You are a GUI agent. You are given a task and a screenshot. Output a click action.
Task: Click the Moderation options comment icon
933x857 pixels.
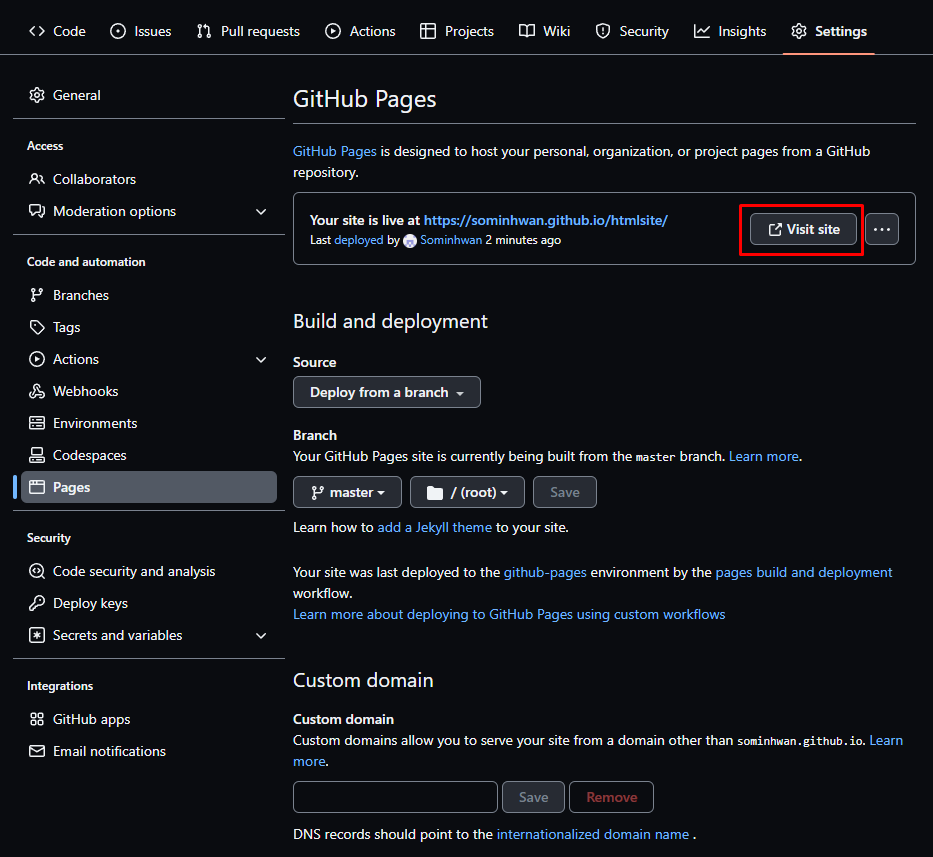pos(37,211)
